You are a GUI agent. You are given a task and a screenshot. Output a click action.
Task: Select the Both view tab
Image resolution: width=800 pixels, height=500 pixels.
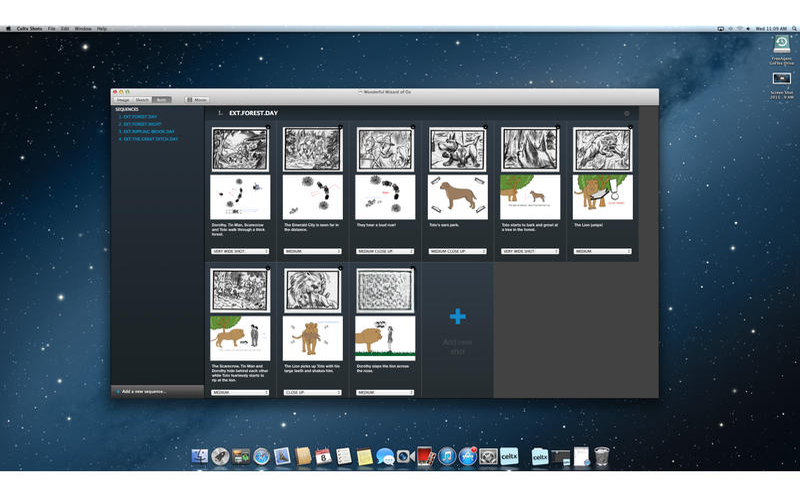pyautogui.click(x=161, y=100)
